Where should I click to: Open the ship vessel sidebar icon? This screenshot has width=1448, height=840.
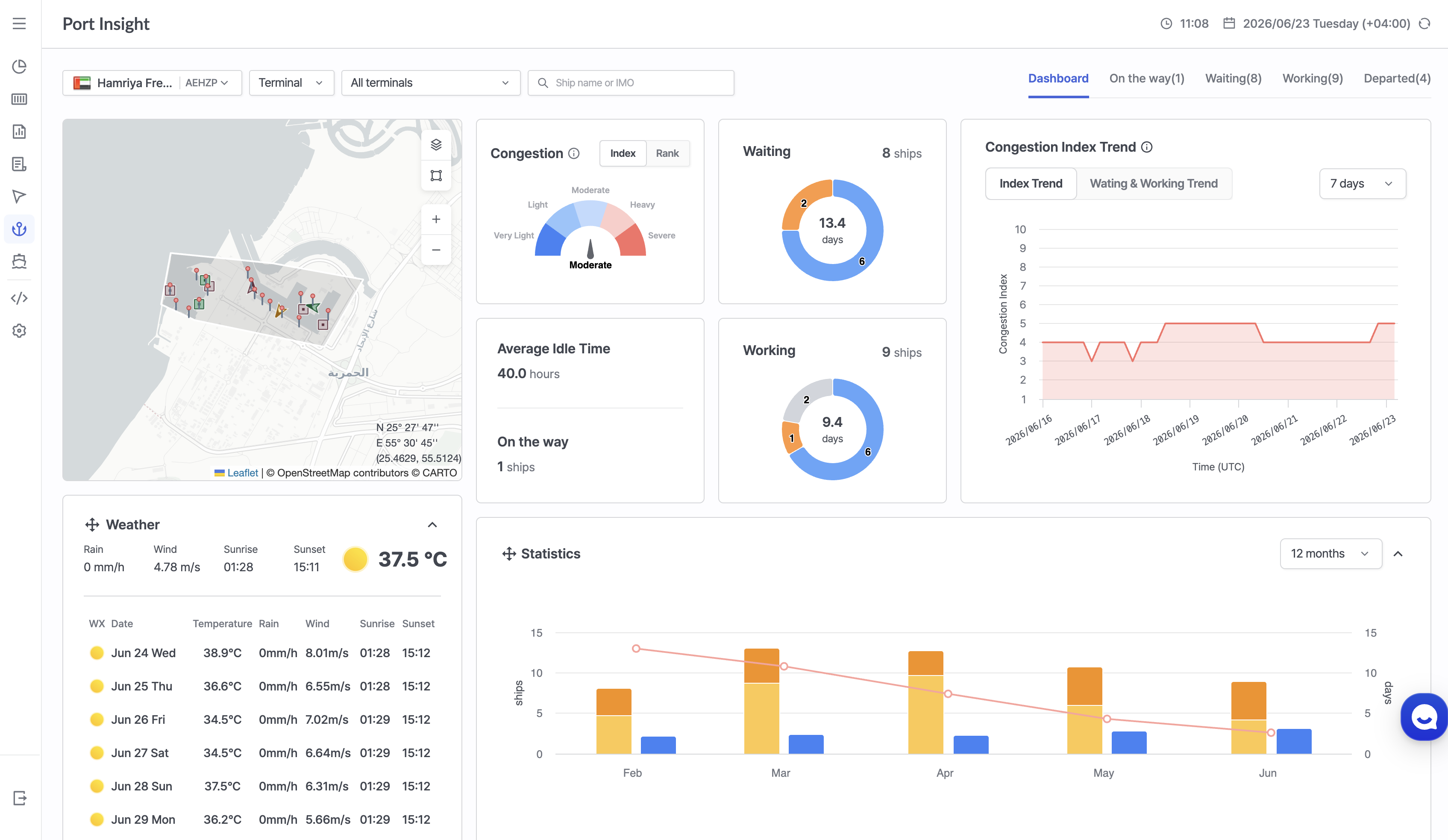click(19, 261)
